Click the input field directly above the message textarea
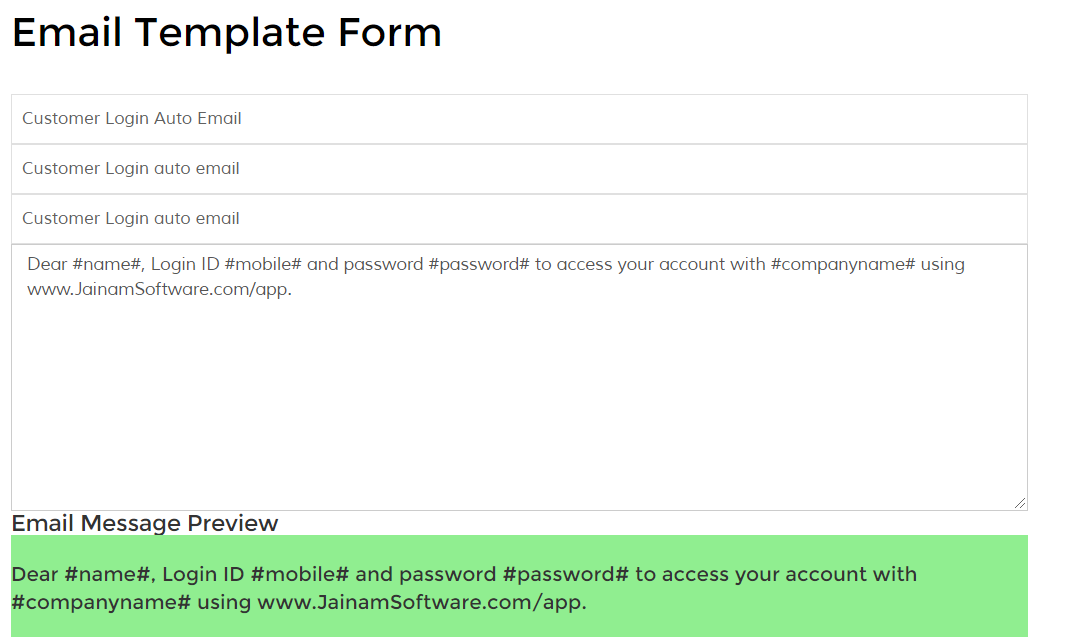This screenshot has width=1091, height=637. click(x=519, y=219)
